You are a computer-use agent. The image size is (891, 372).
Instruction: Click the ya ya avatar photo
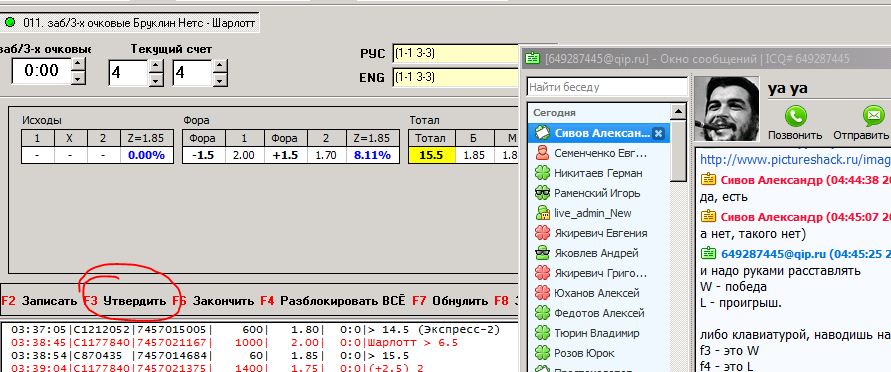pos(726,108)
